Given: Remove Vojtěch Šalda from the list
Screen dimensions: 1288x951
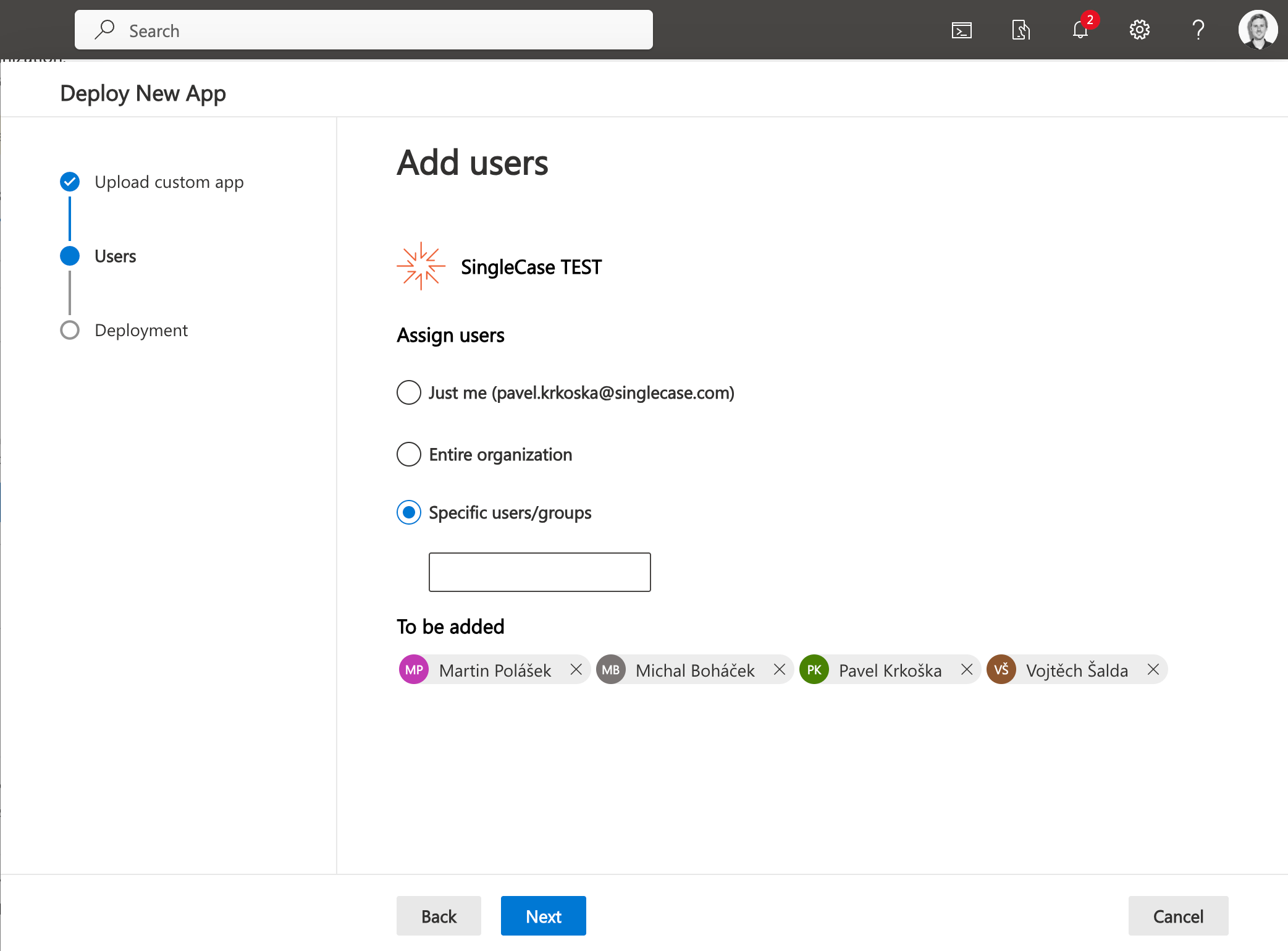Looking at the screenshot, I should (1153, 670).
